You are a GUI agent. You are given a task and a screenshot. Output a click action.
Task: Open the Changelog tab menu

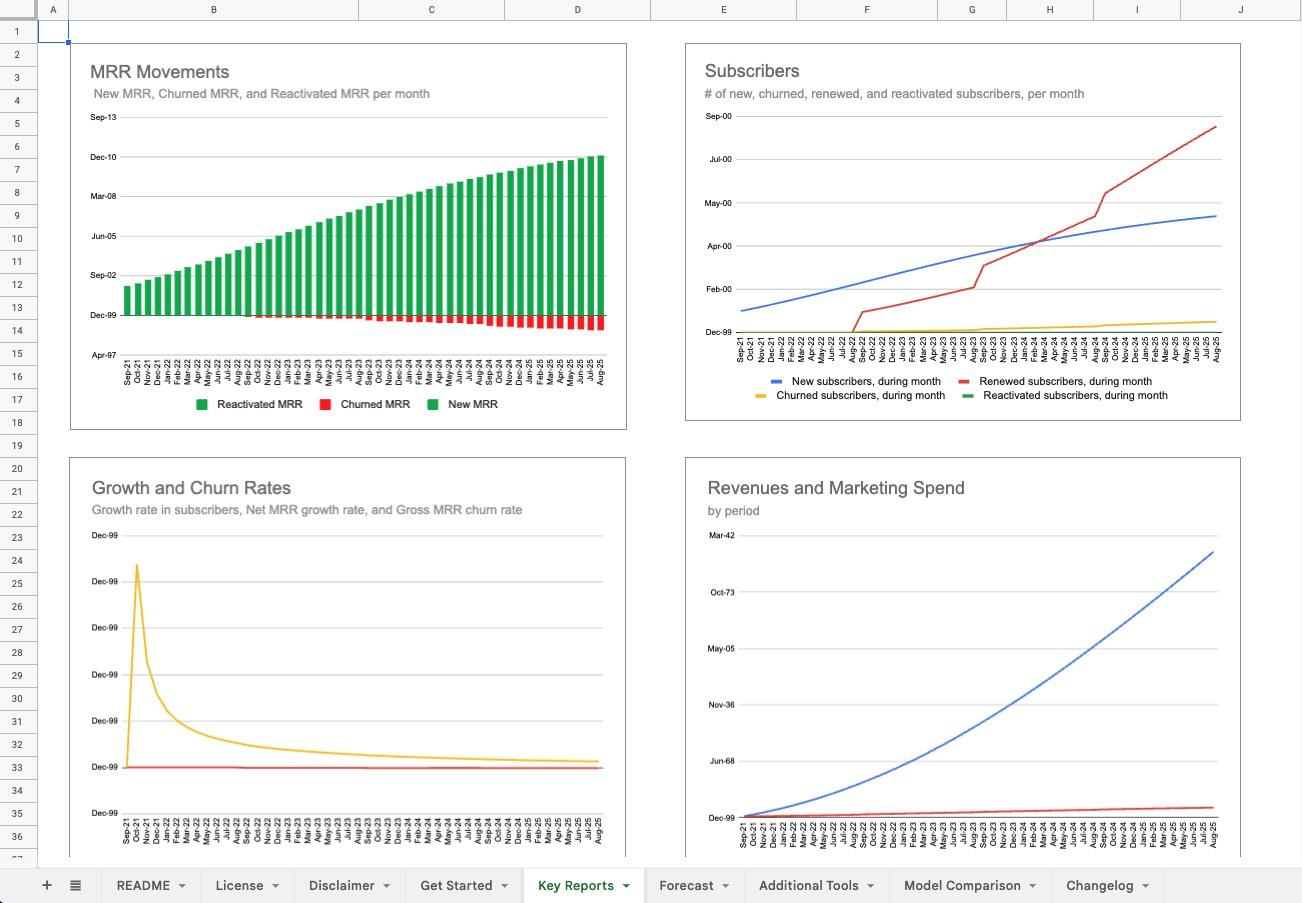click(x=1144, y=885)
